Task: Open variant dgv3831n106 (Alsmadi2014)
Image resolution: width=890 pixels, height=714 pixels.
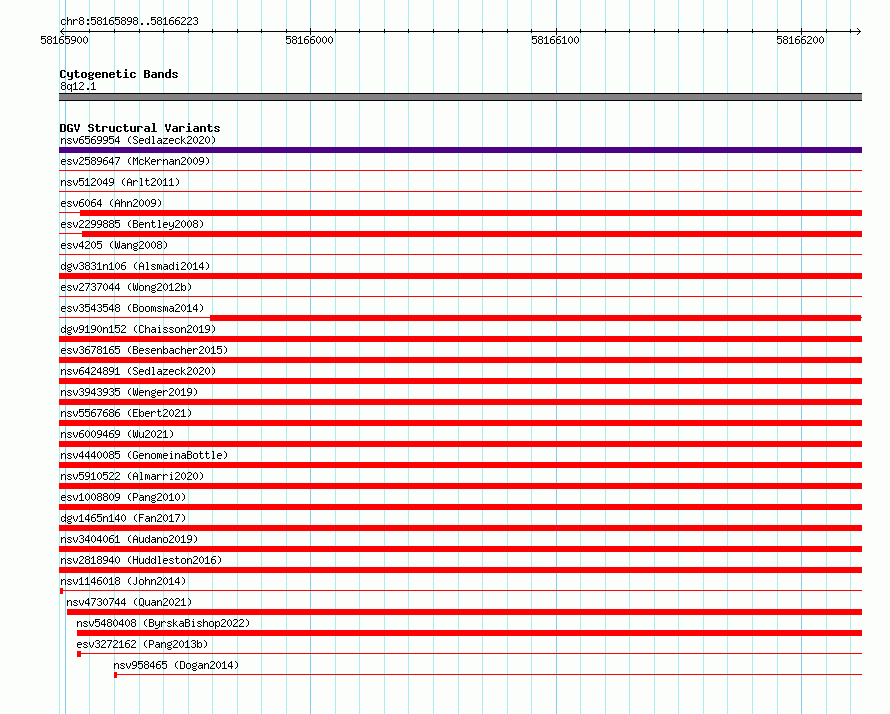Action: pyautogui.click(x=135, y=266)
